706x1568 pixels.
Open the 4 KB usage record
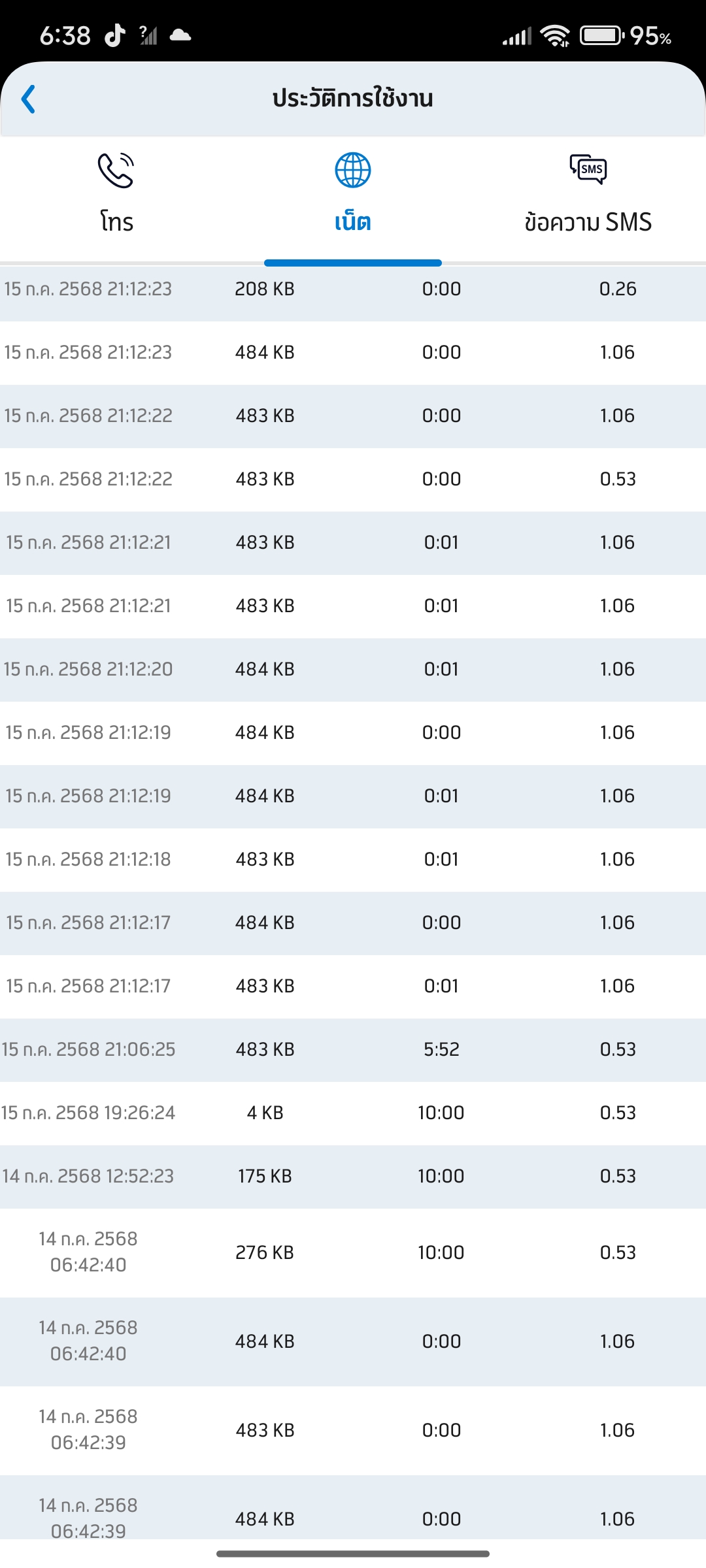353,1113
